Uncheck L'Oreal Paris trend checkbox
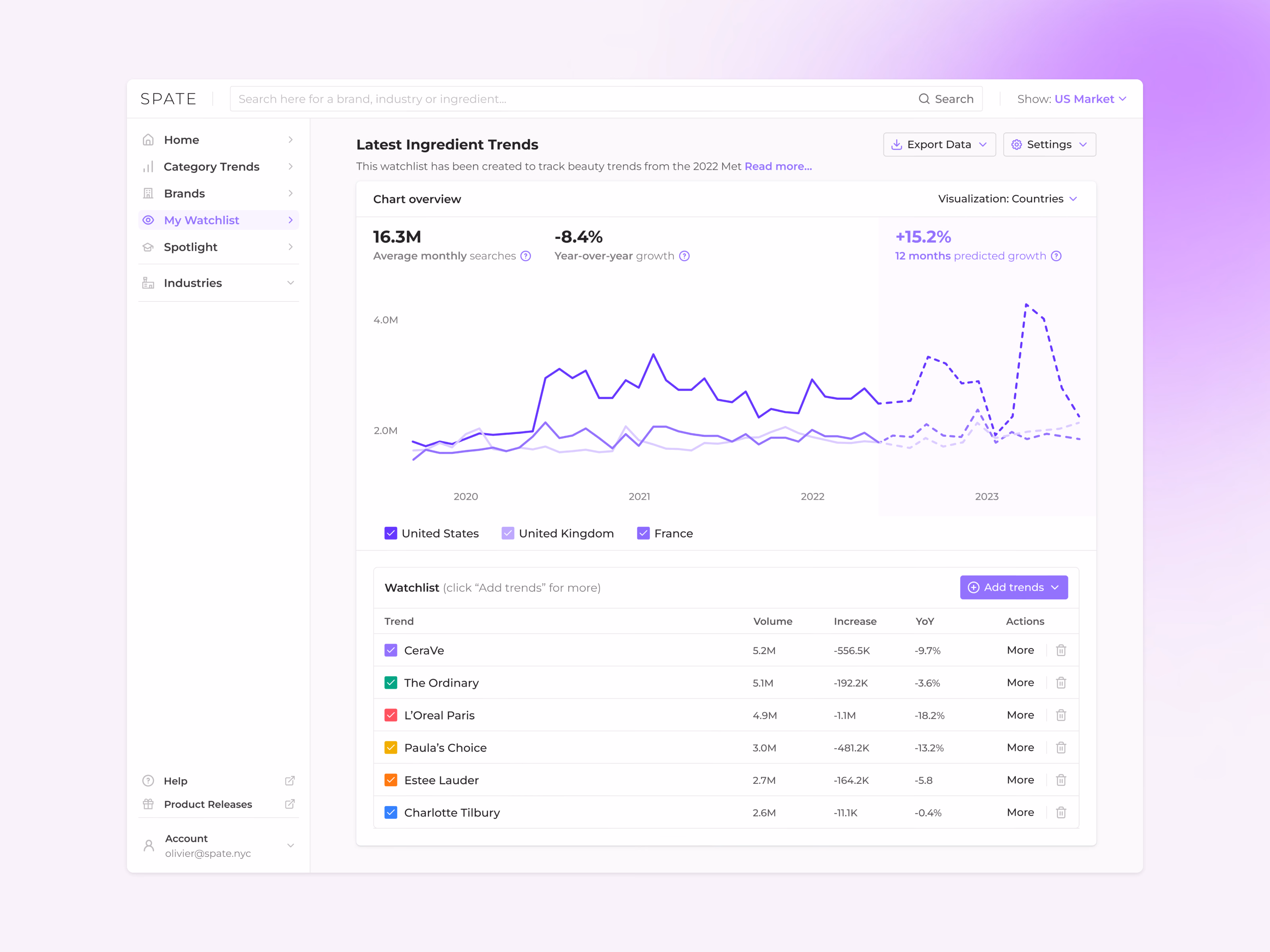 (391, 715)
